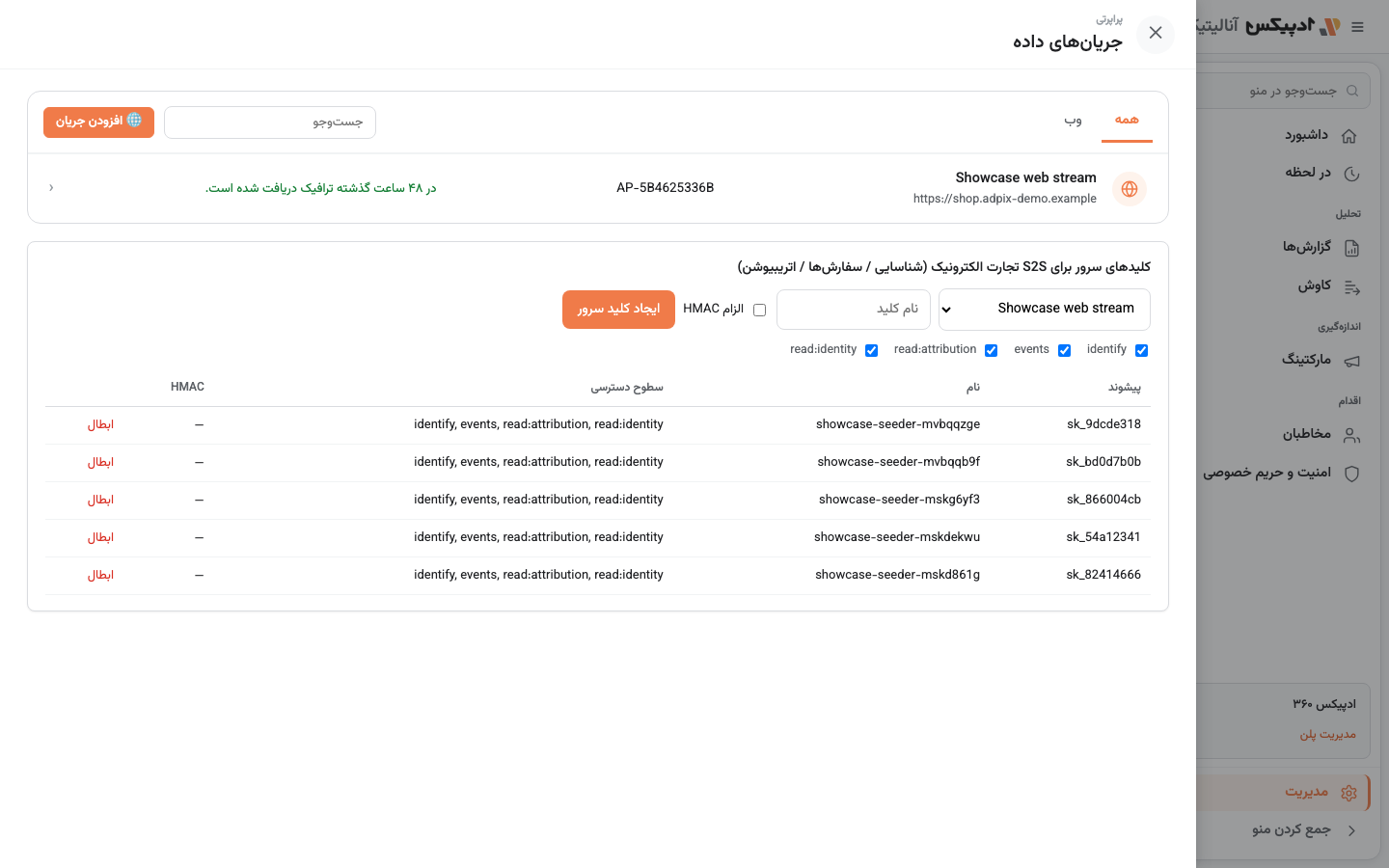Image resolution: width=1389 pixels, height=868 pixels.
Task: Expand the Showcase web stream row chevron
Action: (51, 188)
